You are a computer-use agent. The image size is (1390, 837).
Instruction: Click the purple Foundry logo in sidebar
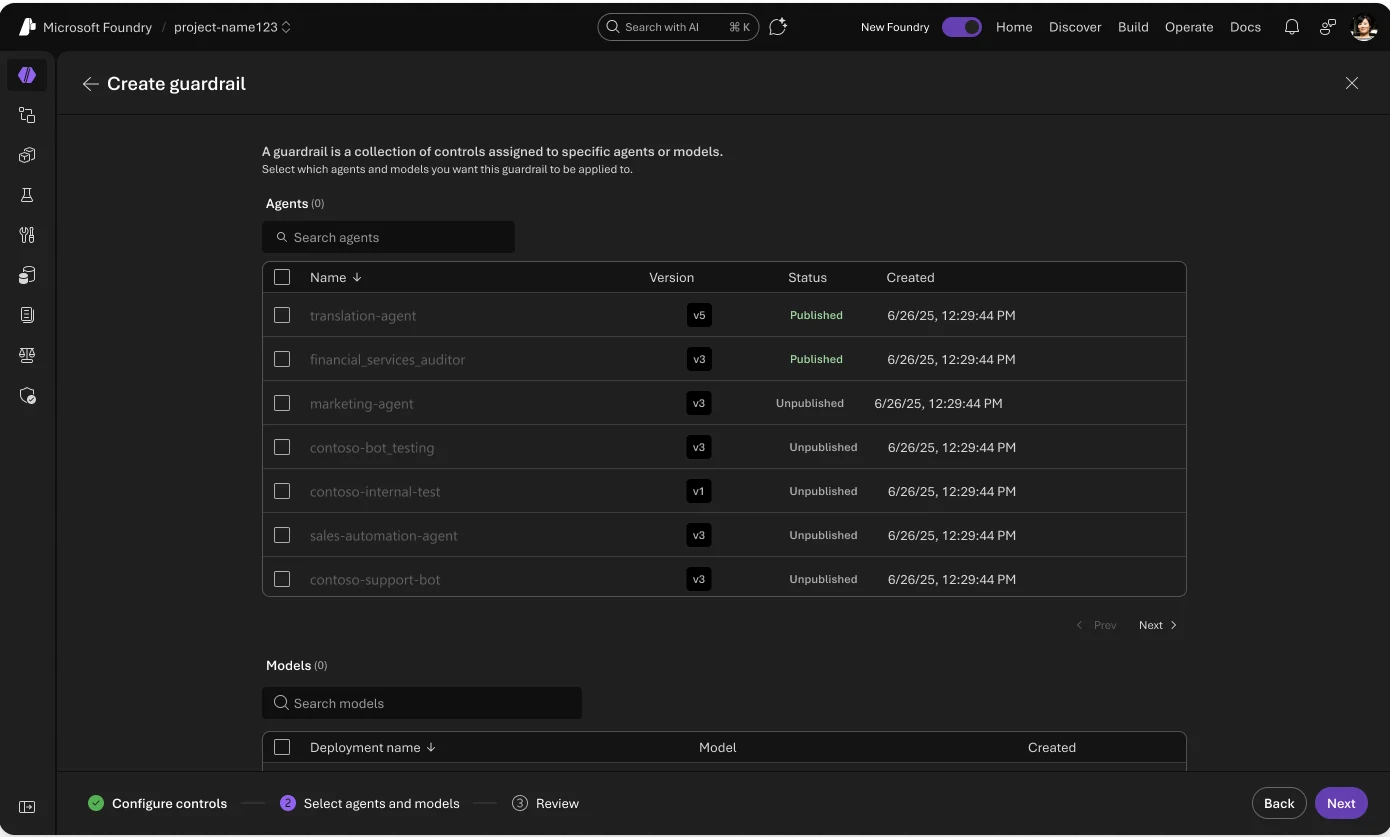(27, 75)
